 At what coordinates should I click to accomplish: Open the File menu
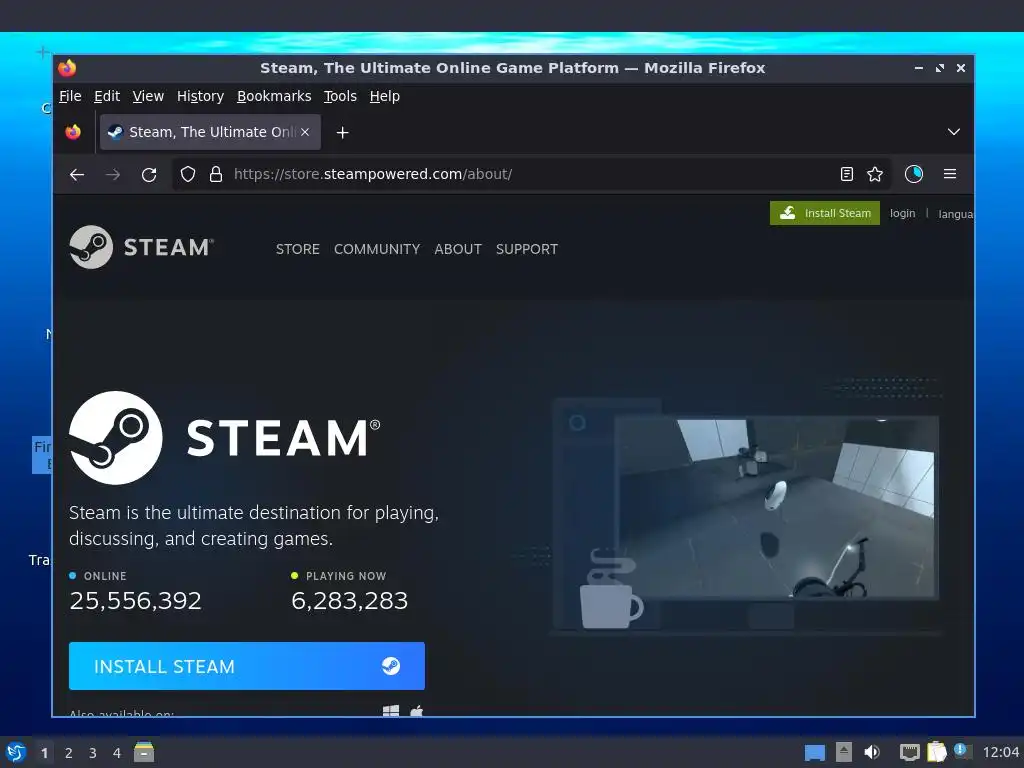click(x=70, y=96)
